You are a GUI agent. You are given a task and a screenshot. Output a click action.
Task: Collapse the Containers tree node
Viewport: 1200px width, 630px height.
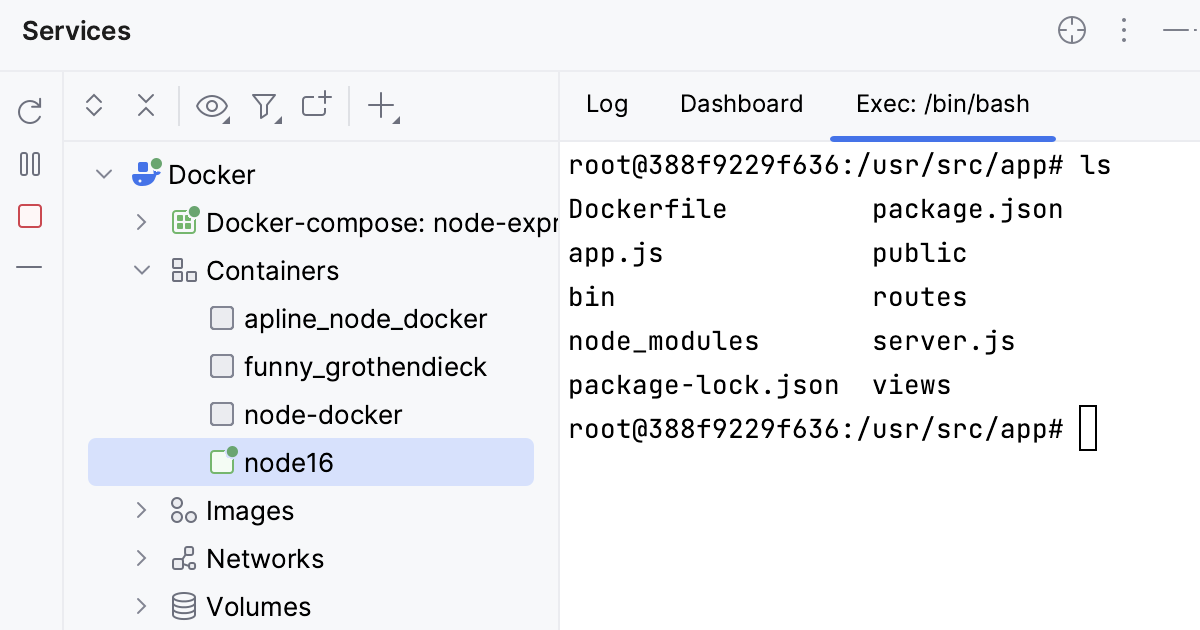click(x=141, y=270)
